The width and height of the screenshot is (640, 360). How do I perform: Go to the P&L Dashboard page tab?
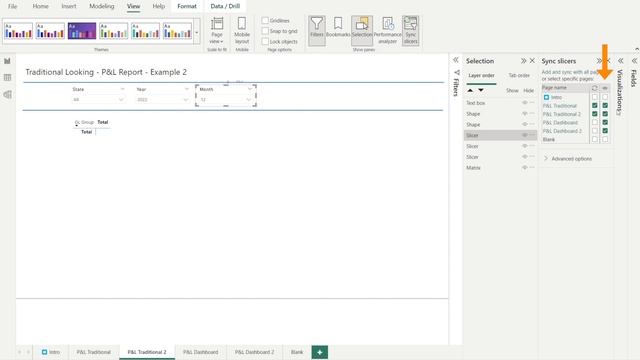pos(200,352)
